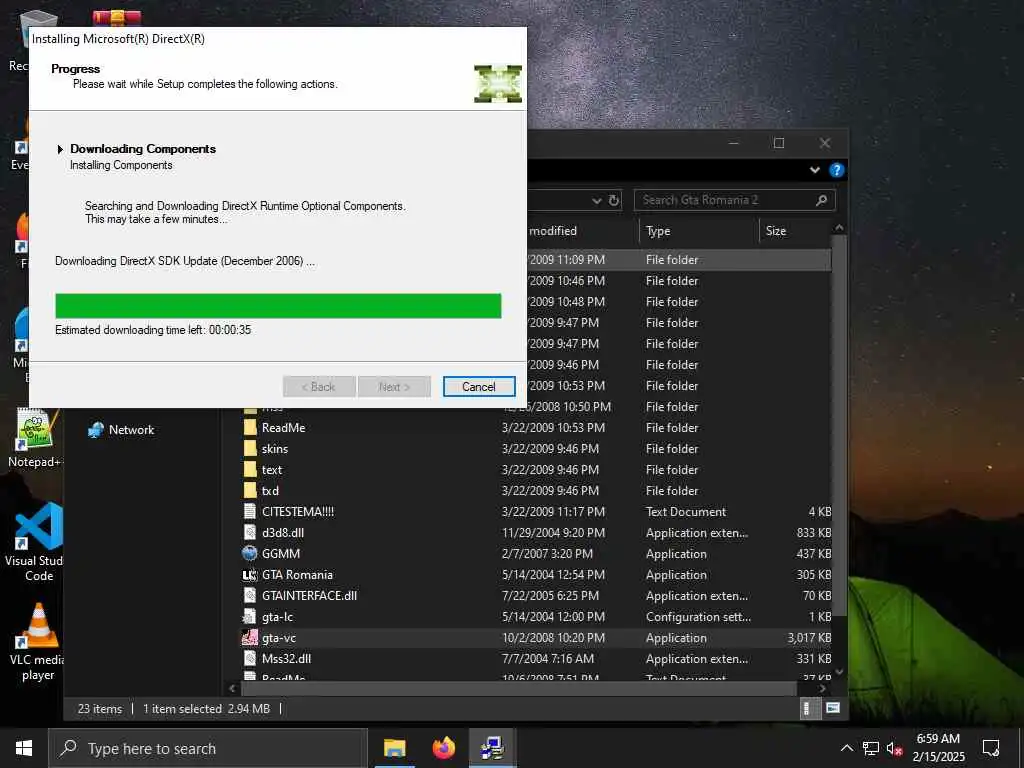Click the GGMM application icon
The image size is (1024, 768).
point(249,553)
